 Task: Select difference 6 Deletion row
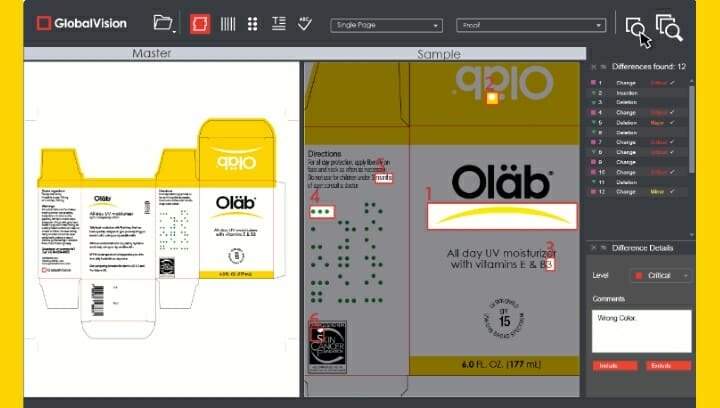click(638, 133)
